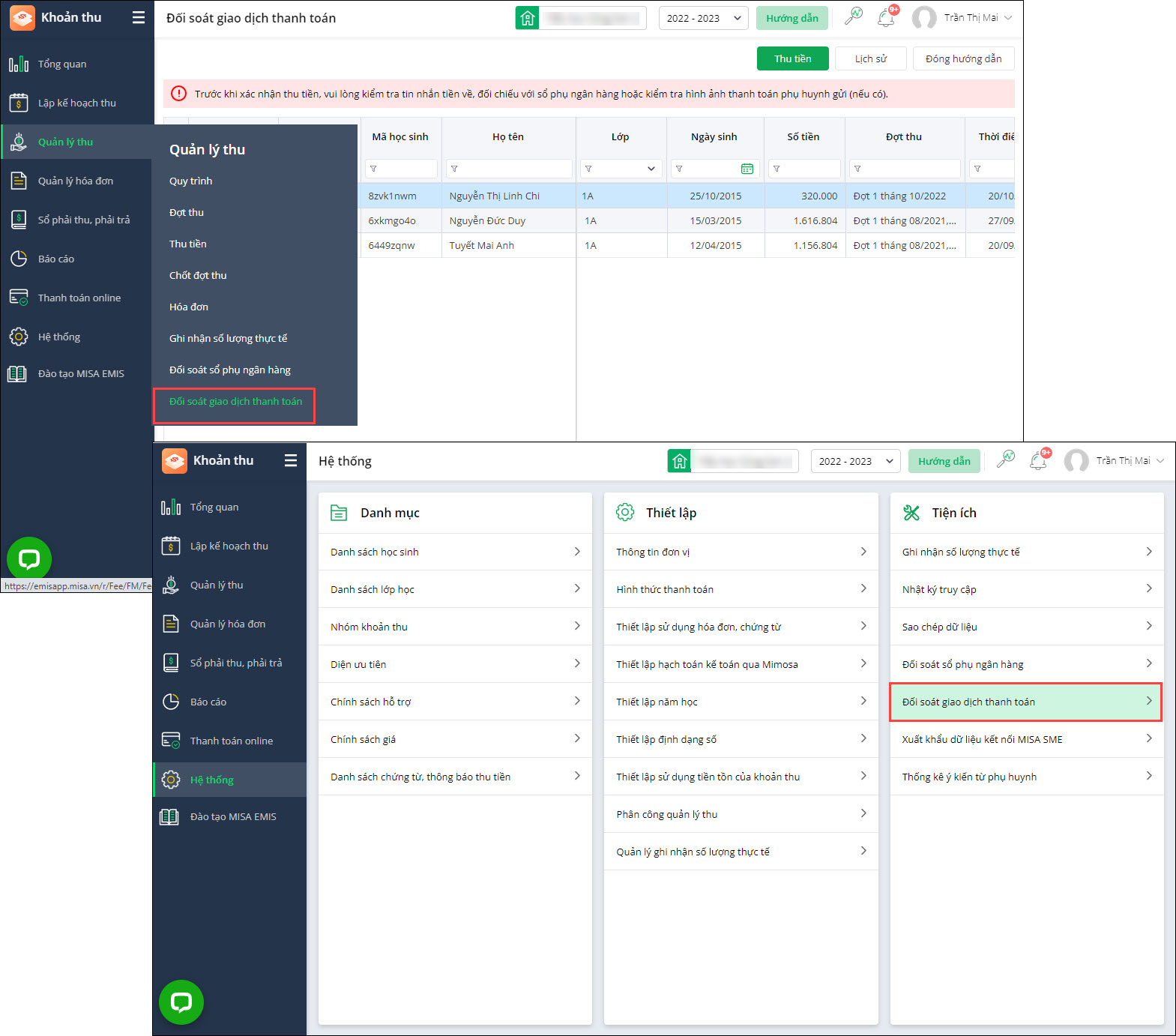Viewport: 1176px width, 1036px height.
Task: Select the row of student Nguyễn Đức Duy
Action: pos(686,220)
